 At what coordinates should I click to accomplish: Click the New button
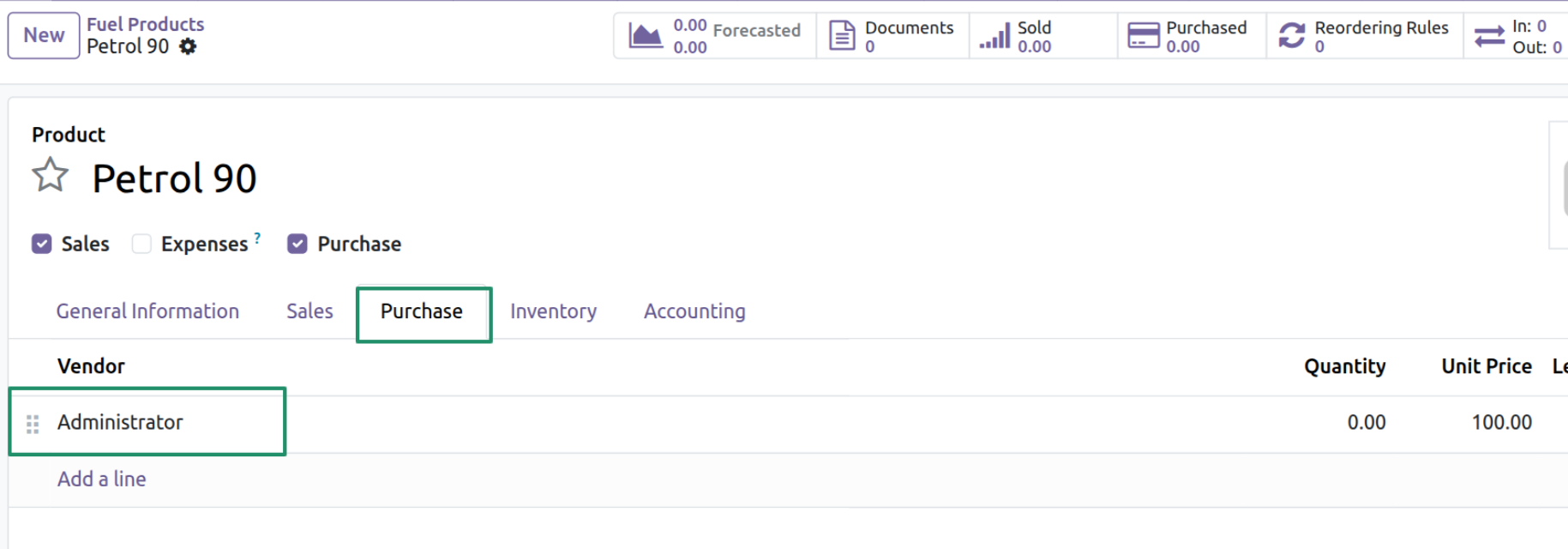[44, 35]
